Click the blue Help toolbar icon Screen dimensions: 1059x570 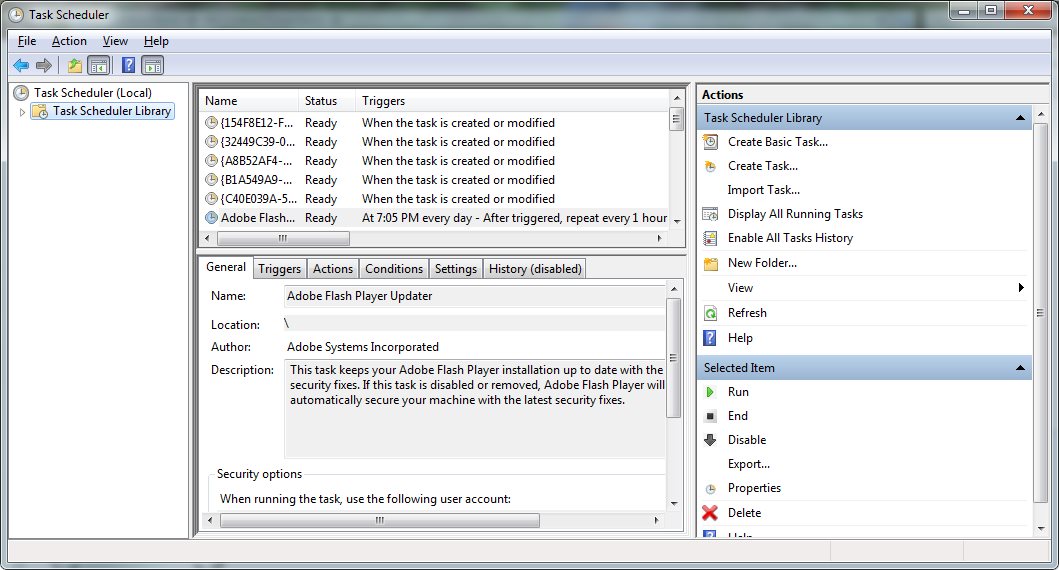coord(128,66)
